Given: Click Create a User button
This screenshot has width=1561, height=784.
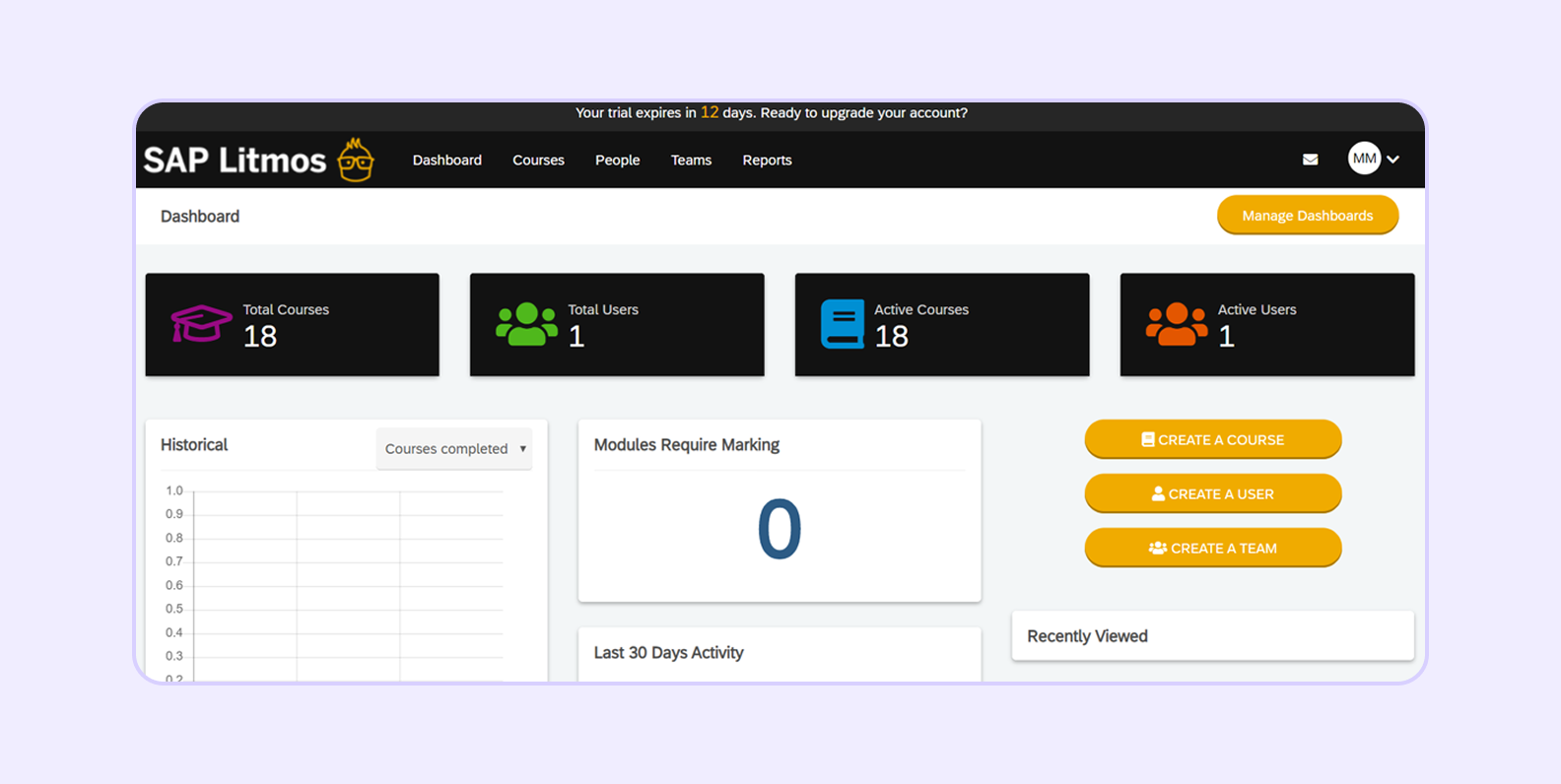Looking at the screenshot, I should tap(1213, 493).
